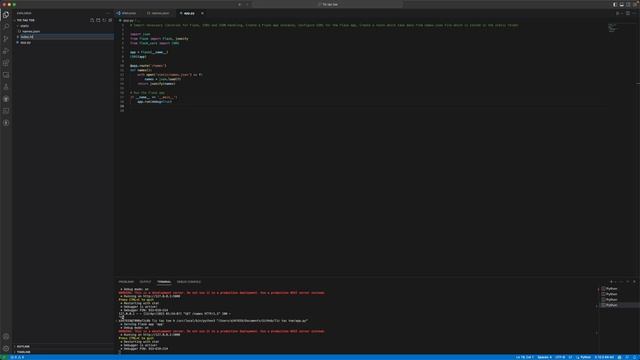The image size is (640, 360).
Task: Open the Search view in the activity bar
Action: 6,27
